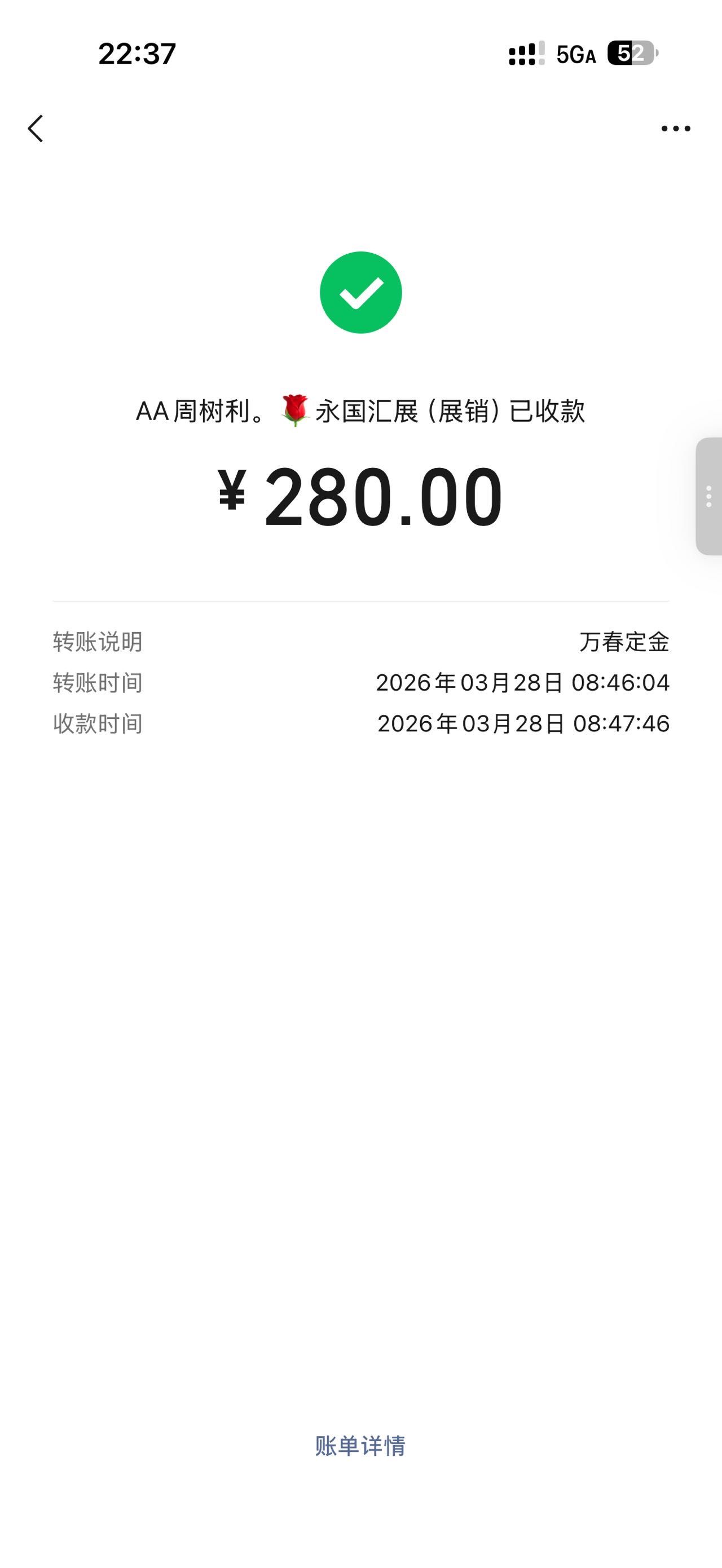
Task: Open the 账单详情 bill details link
Action: click(x=360, y=1446)
